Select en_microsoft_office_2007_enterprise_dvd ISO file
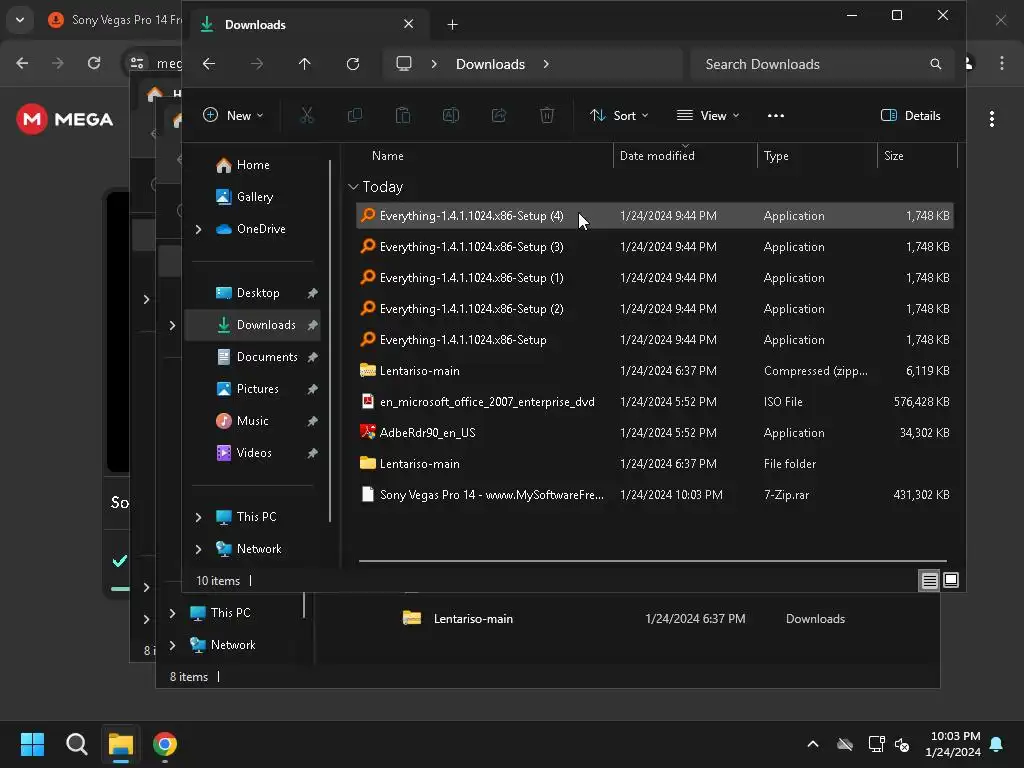The width and height of the screenshot is (1024, 768). tap(654, 402)
